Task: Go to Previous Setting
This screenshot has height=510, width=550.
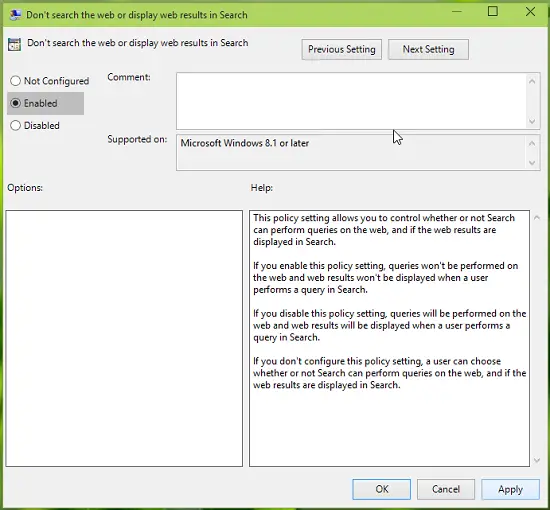Action: [x=342, y=49]
